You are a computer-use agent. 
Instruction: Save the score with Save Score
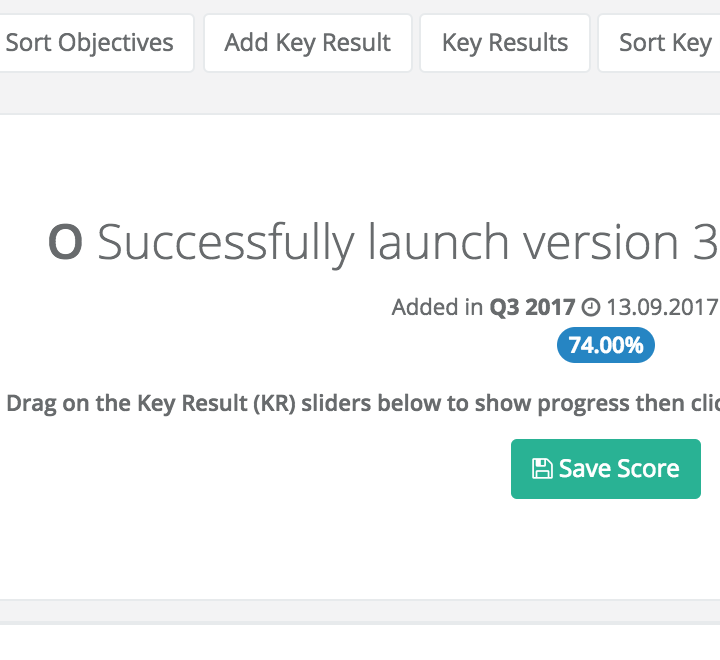pyautogui.click(x=606, y=469)
